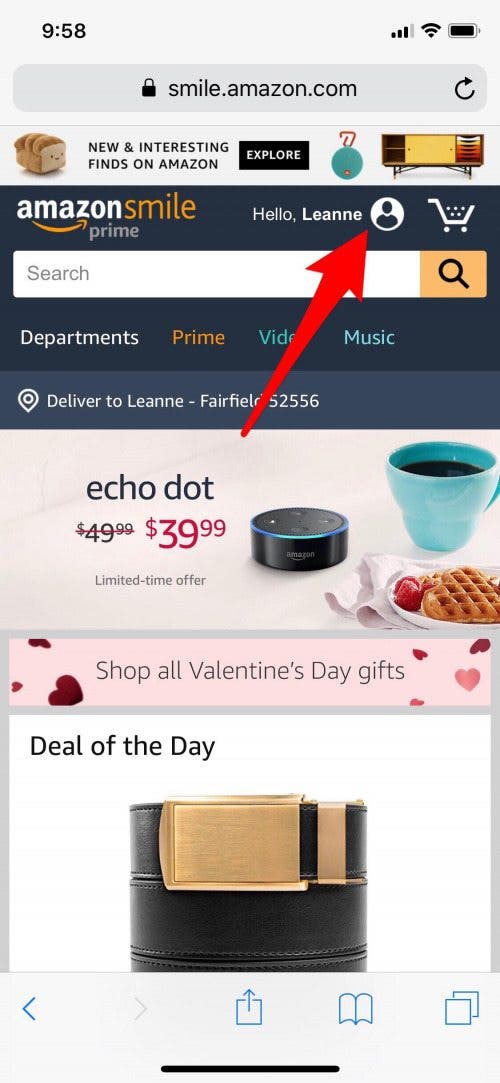Tap the orange magnifying glass search button
The height and width of the screenshot is (1083, 500).
point(453,274)
